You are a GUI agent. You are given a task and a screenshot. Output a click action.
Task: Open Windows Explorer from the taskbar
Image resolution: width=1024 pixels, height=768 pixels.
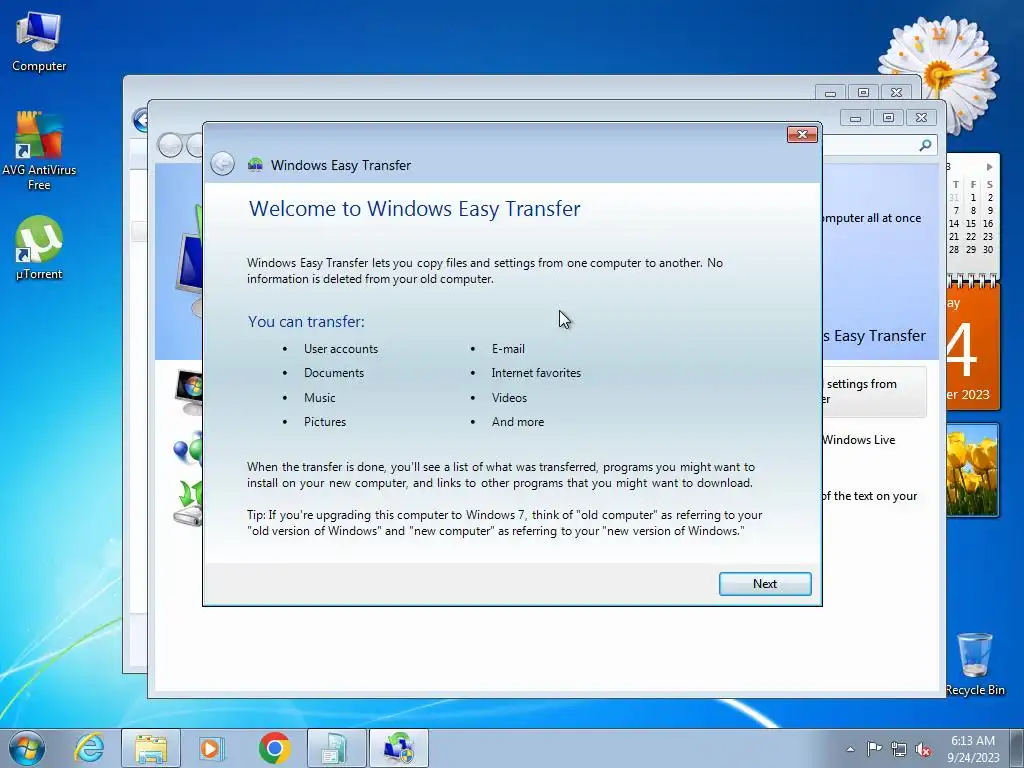(x=151, y=748)
